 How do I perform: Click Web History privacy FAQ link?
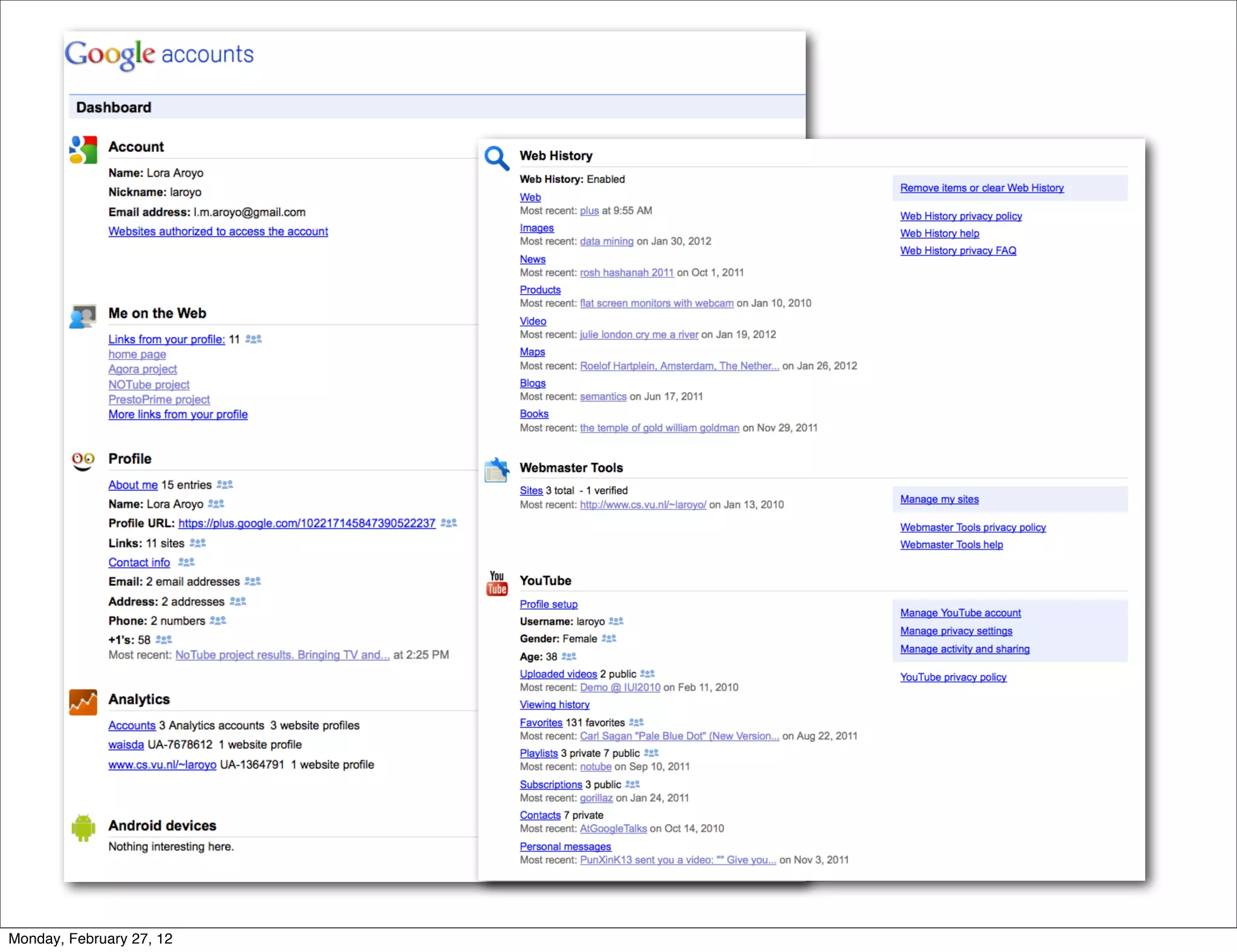(x=958, y=251)
